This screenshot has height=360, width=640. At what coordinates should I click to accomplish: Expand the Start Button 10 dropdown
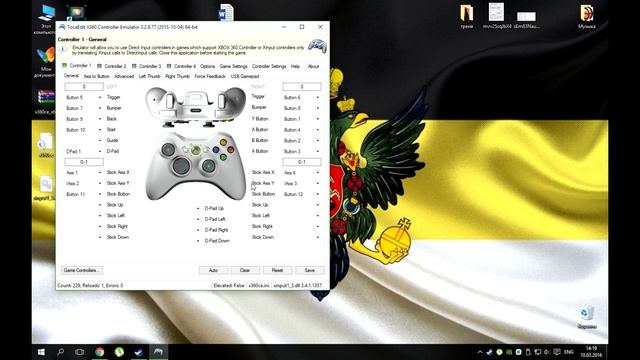pos(100,130)
